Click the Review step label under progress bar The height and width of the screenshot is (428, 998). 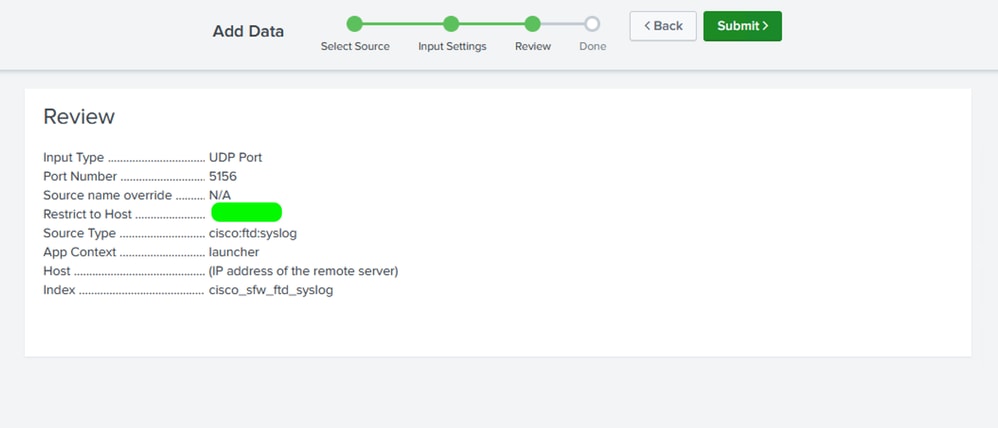tap(533, 46)
